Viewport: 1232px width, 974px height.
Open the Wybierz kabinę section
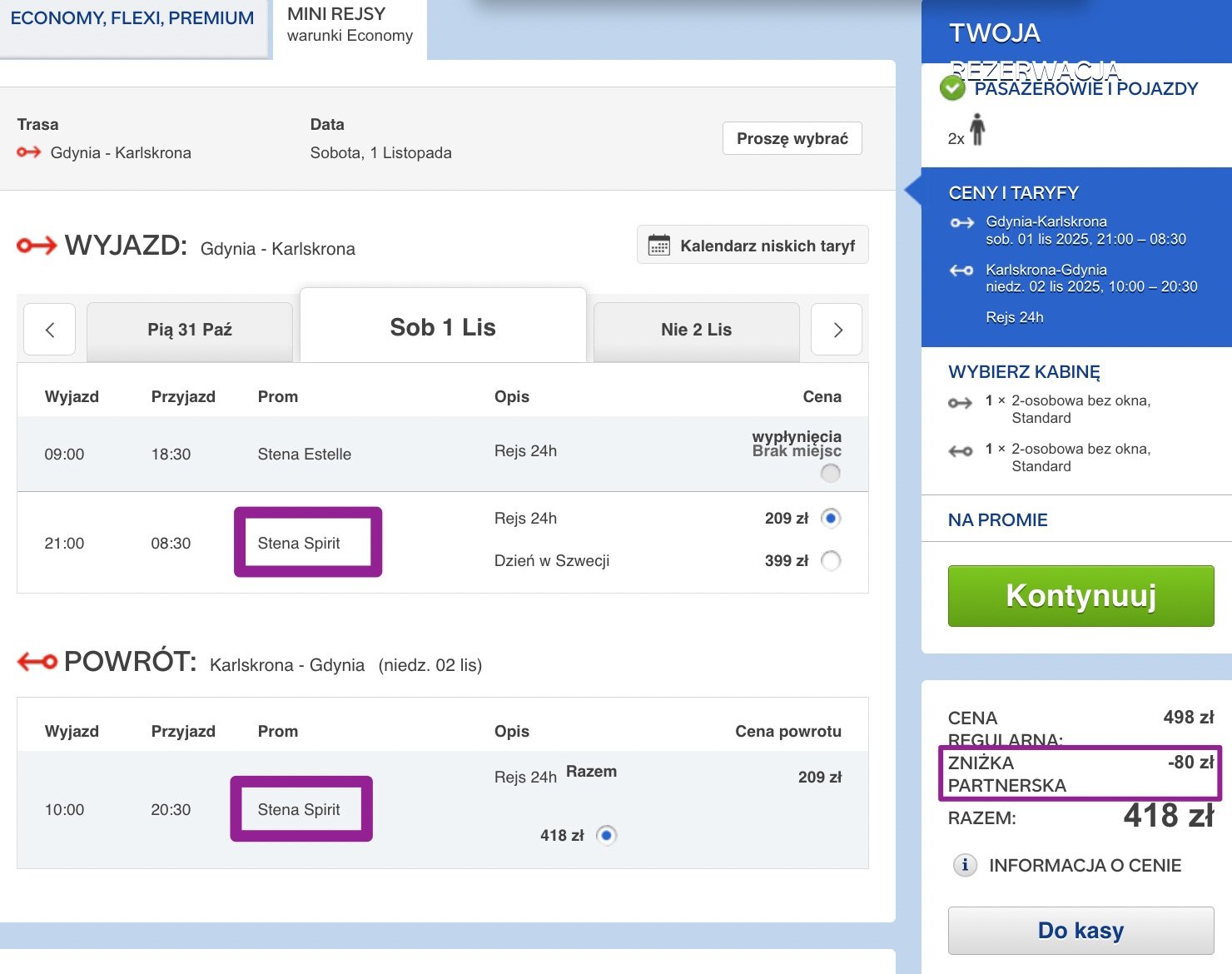1024,372
